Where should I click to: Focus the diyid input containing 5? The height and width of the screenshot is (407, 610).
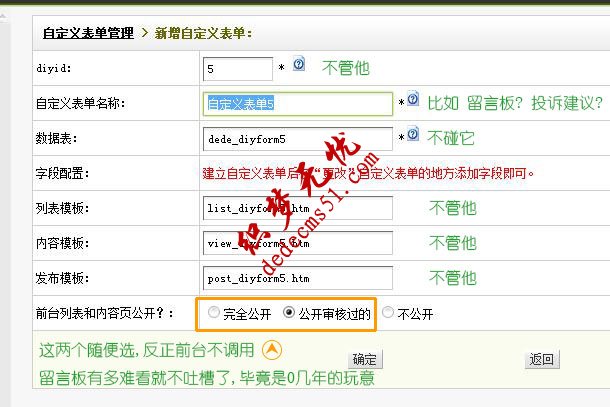point(238,69)
